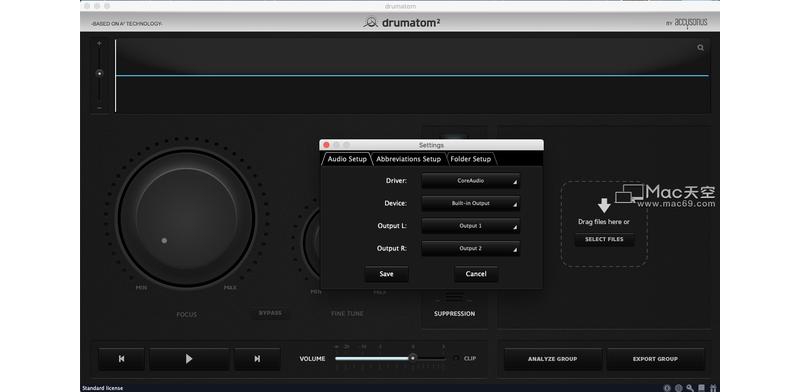Click the Standard license status text

click(x=103, y=388)
